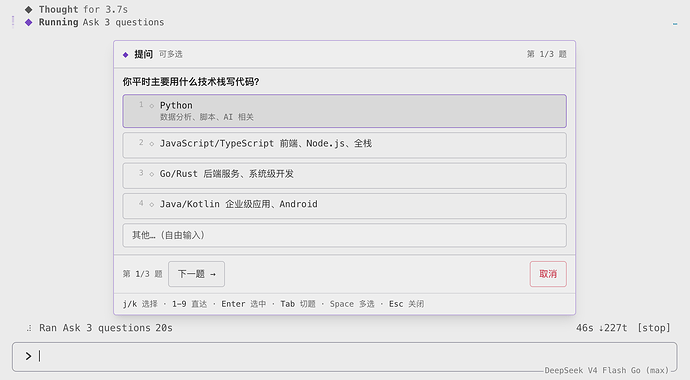
Task: Expand the Running Ask 3 questions entry
Action: pos(101,22)
